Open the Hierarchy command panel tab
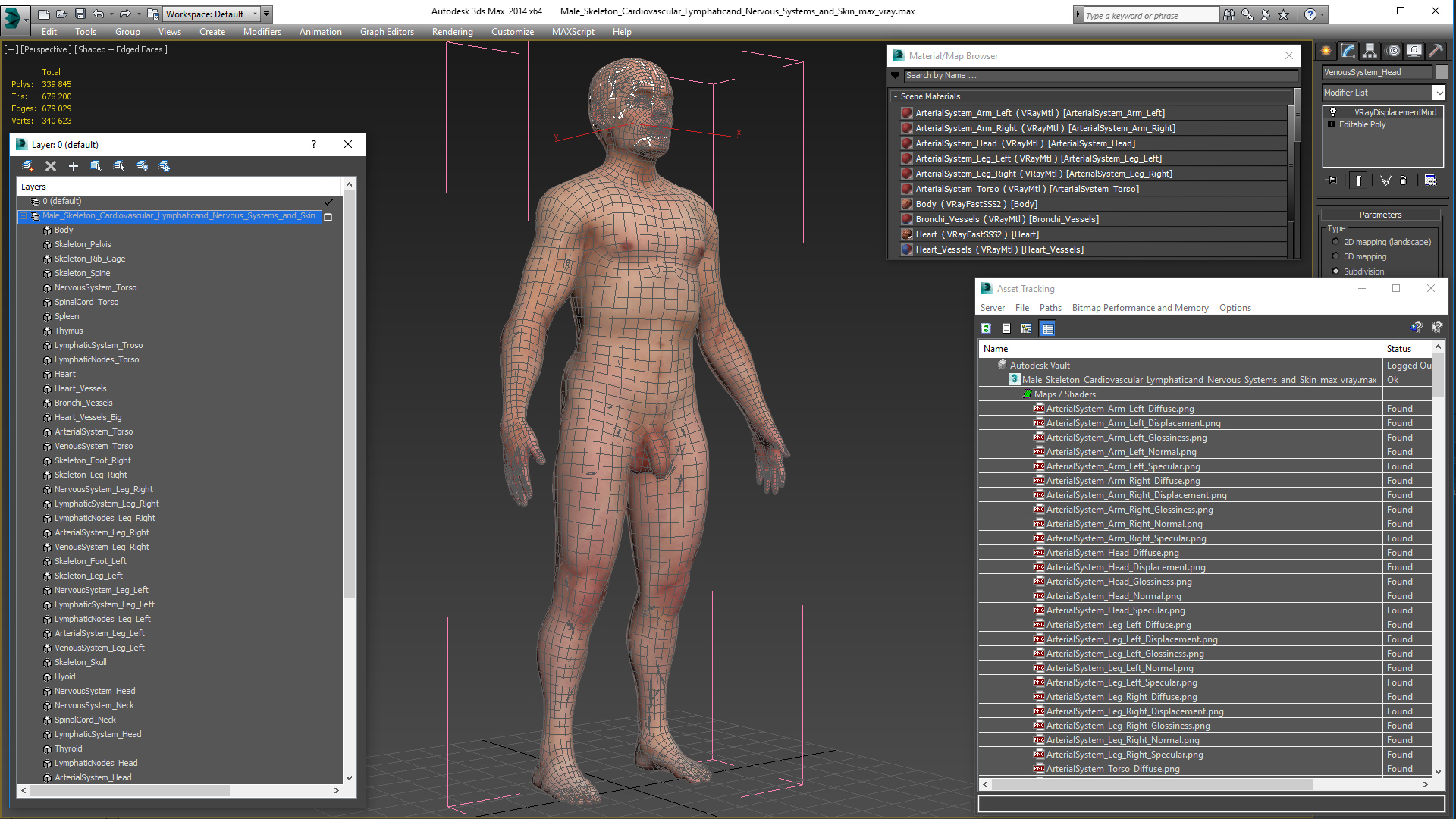Screen dimensions: 1456x819 [1370, 51]
